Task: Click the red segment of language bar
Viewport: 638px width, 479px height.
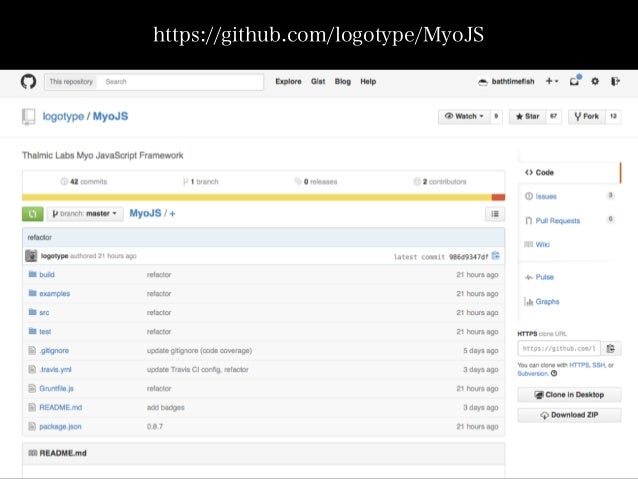Action: coord(498,197)
